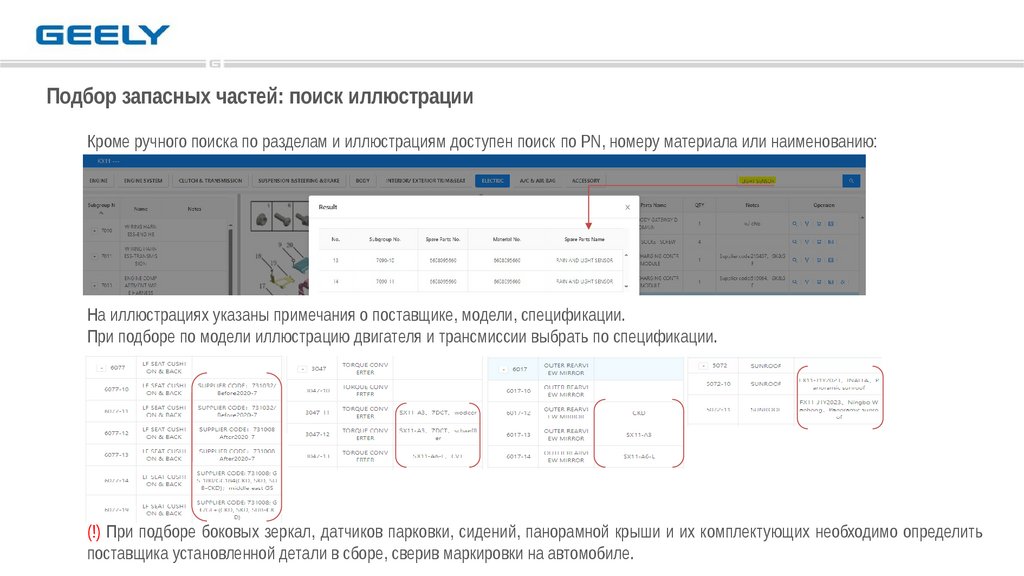This screenshot has width=1024, height=576.
Task: Click the Material No. column header
Action: [507, 239]
